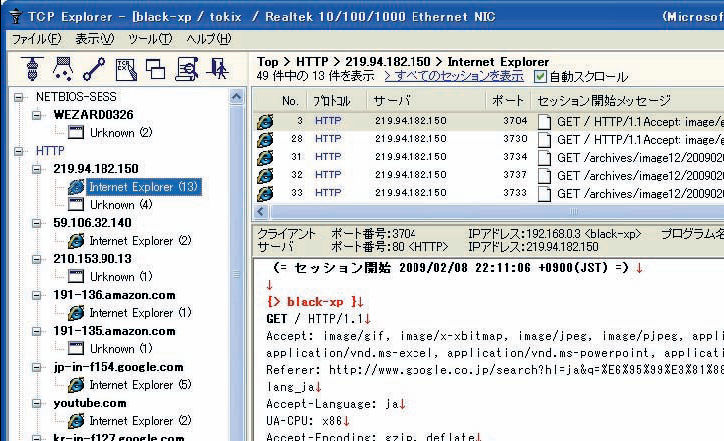This screenshot has height=441, width=724.
Task: Click the window icon beside Unknown (4)
Action: click(x=76, y=205)
